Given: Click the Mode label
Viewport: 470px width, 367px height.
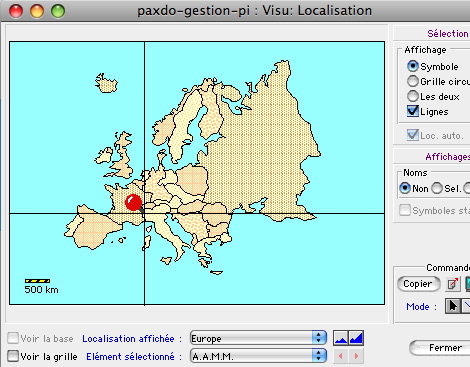Looking at the screenshot, I should pos(421,306).
